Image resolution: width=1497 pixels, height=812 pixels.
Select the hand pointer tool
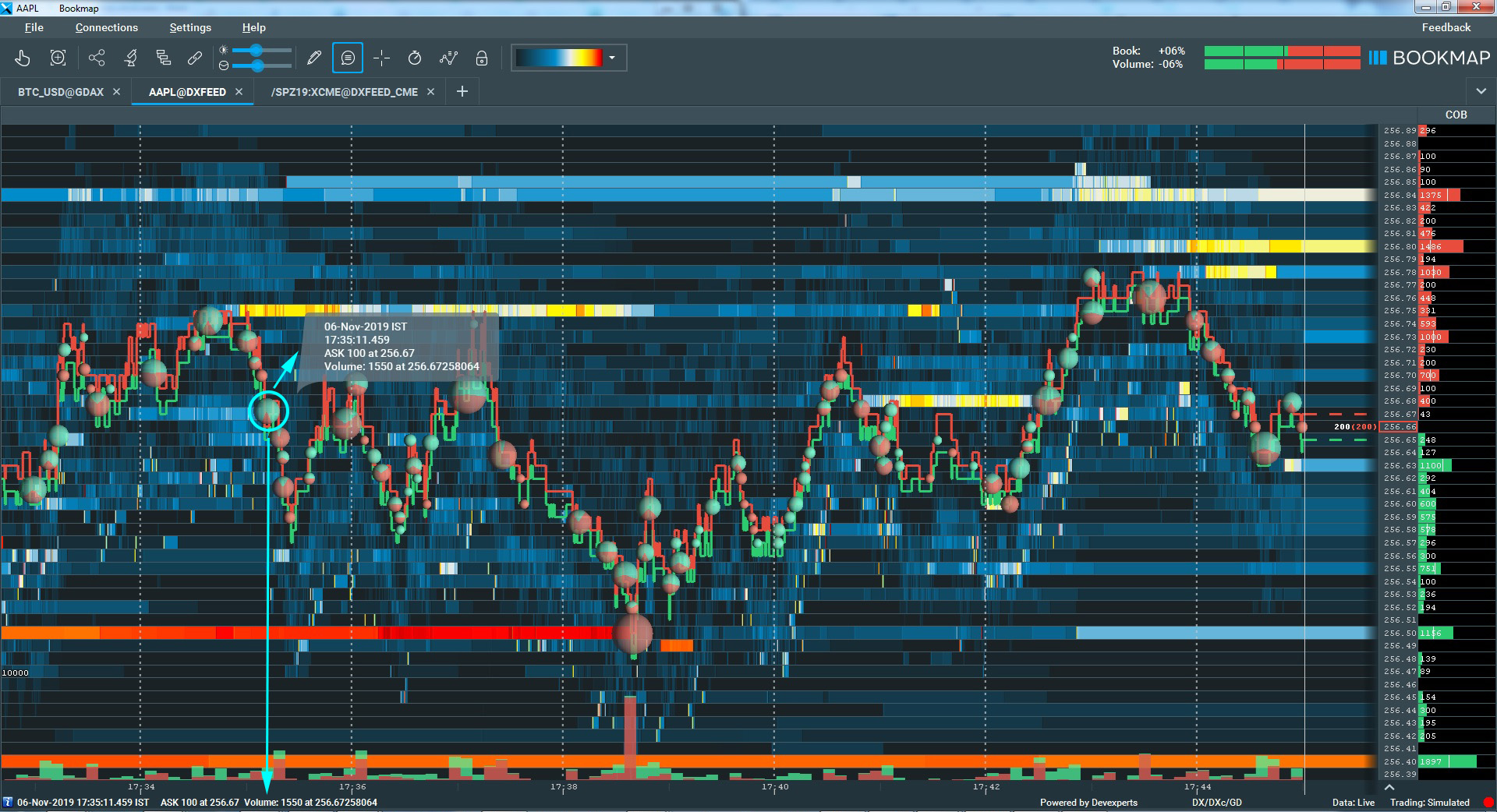(23, 58)
